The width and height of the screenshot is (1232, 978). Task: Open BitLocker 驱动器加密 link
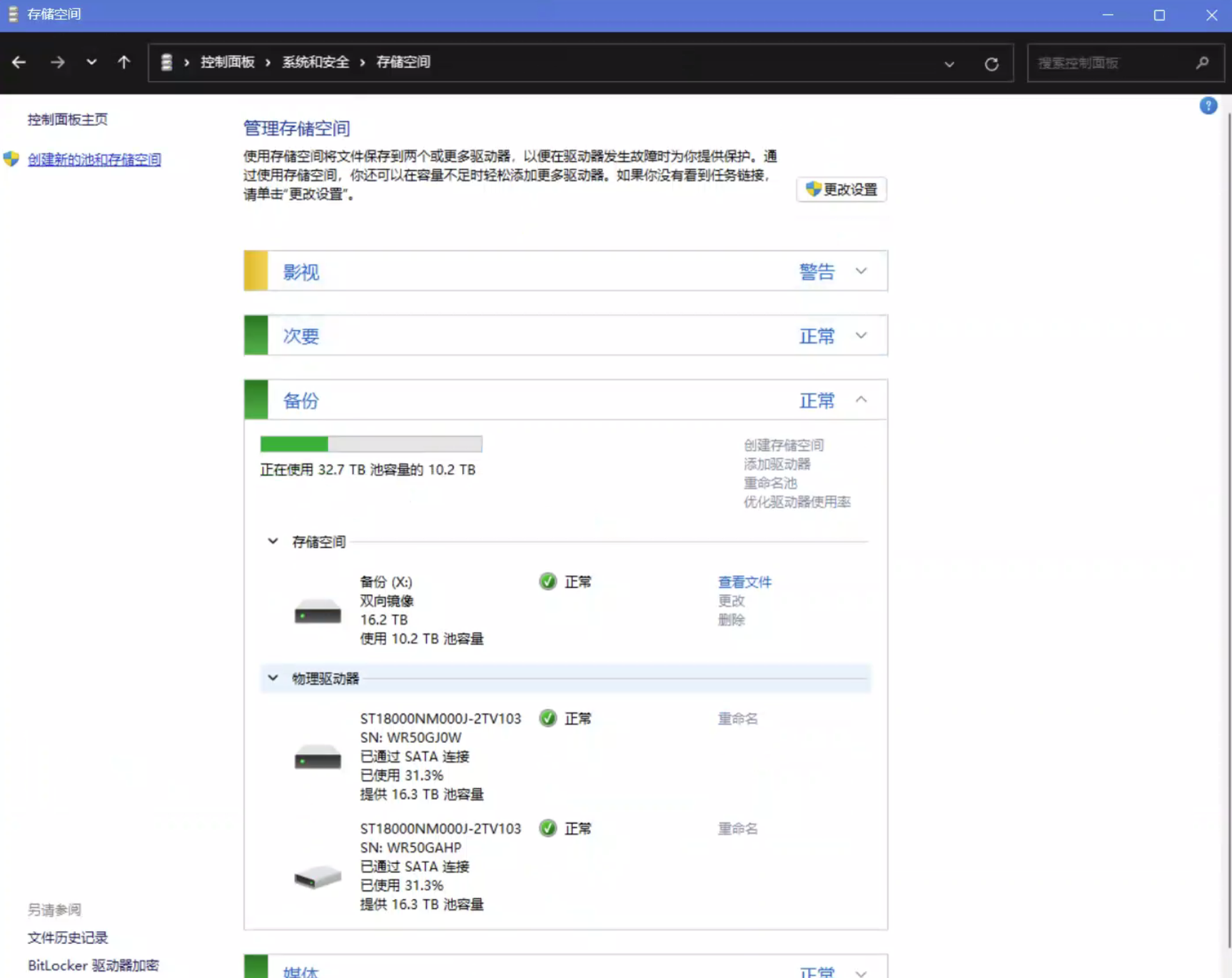click(x=93, y=965)
